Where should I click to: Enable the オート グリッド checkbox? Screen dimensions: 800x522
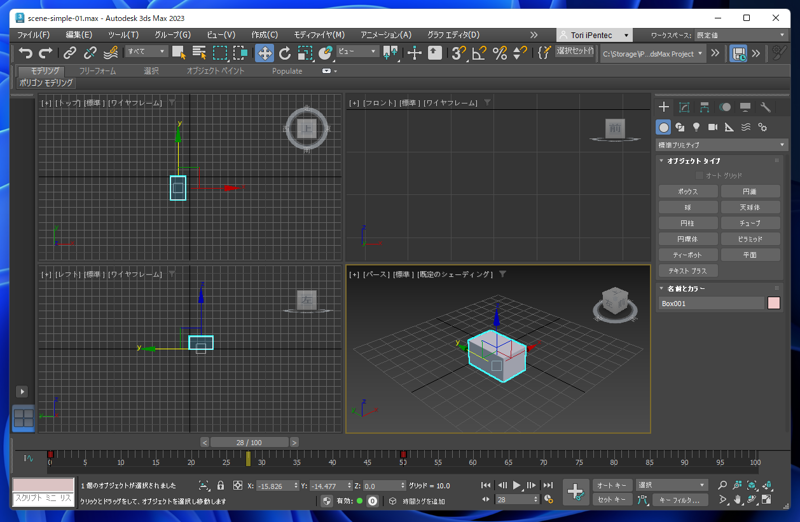click(699, 176)
